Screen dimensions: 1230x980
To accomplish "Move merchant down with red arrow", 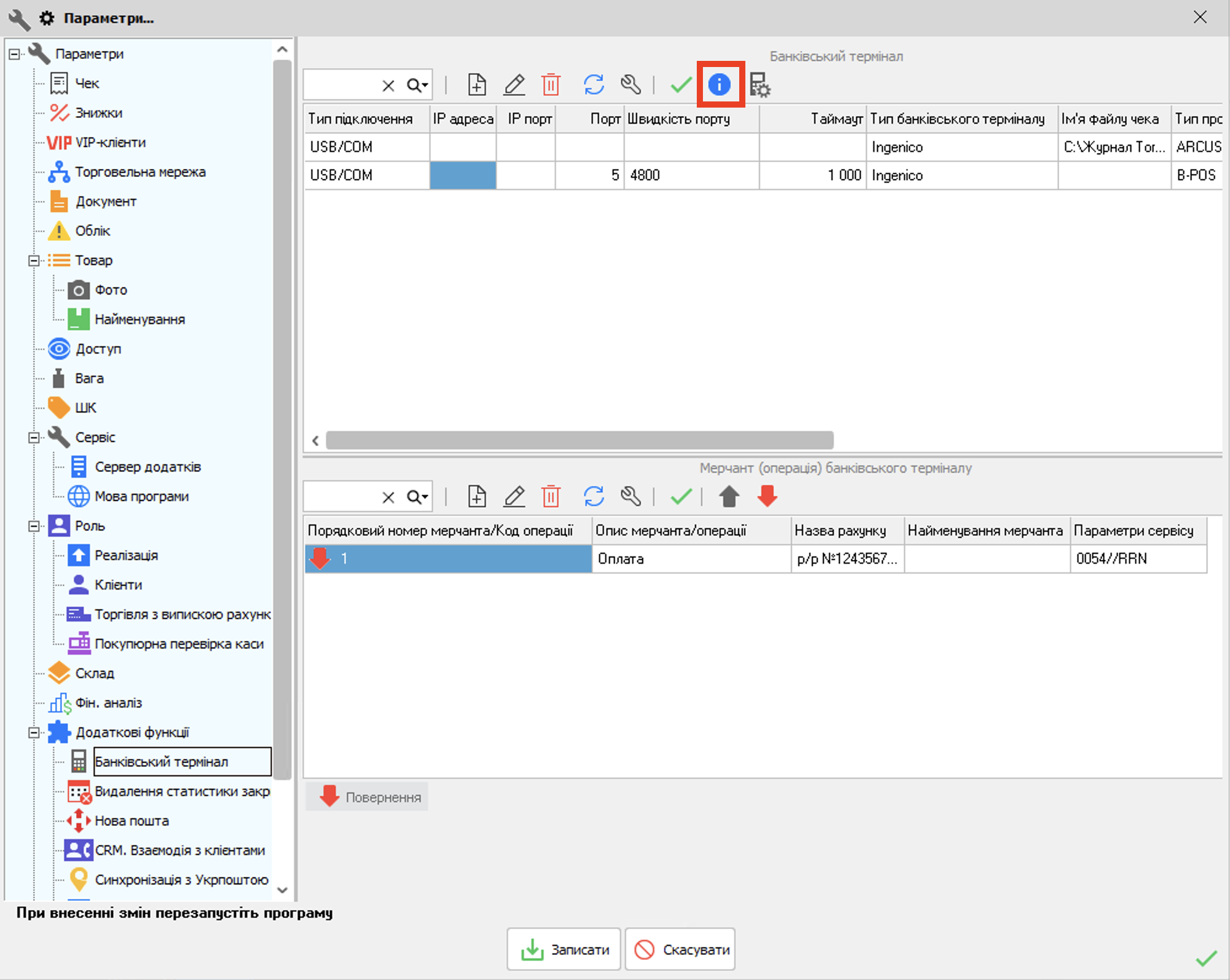I will pyautogui.click(x=767, y=496).
